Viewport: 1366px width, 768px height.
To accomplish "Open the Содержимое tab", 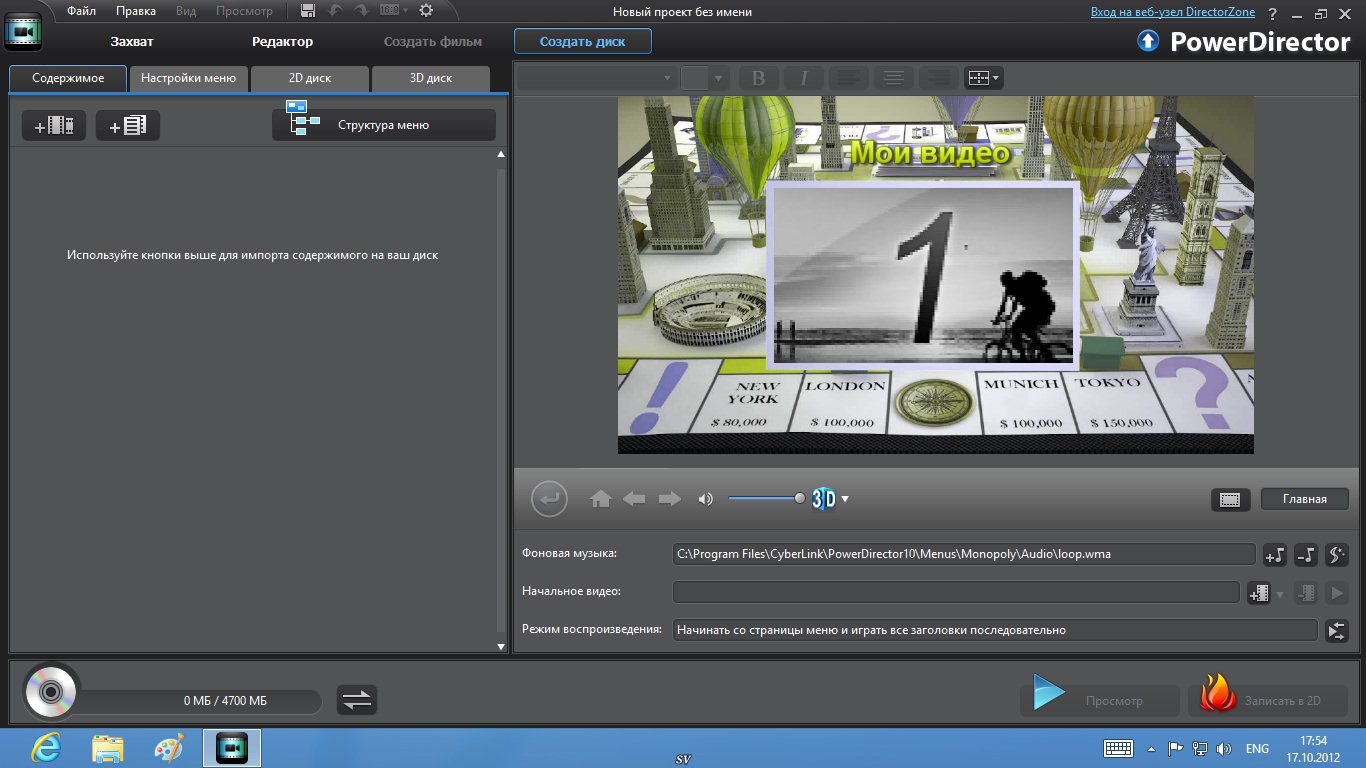I will click(x=68, y=78).
